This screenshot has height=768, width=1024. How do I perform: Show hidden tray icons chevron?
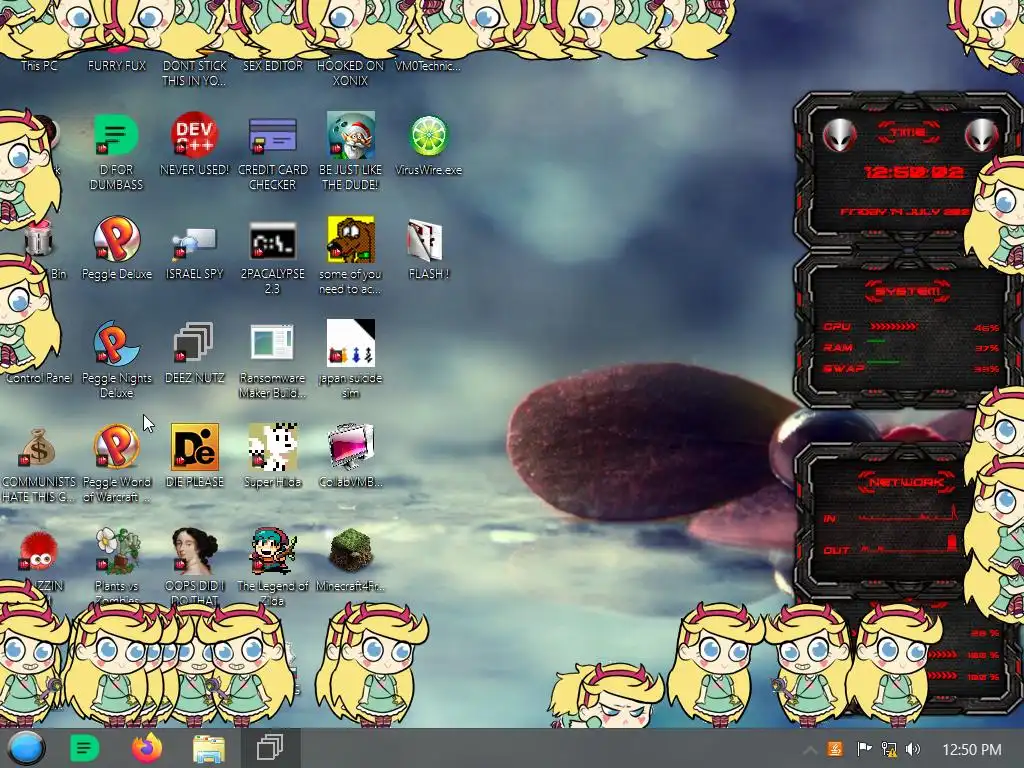click(x=809, y=750)
